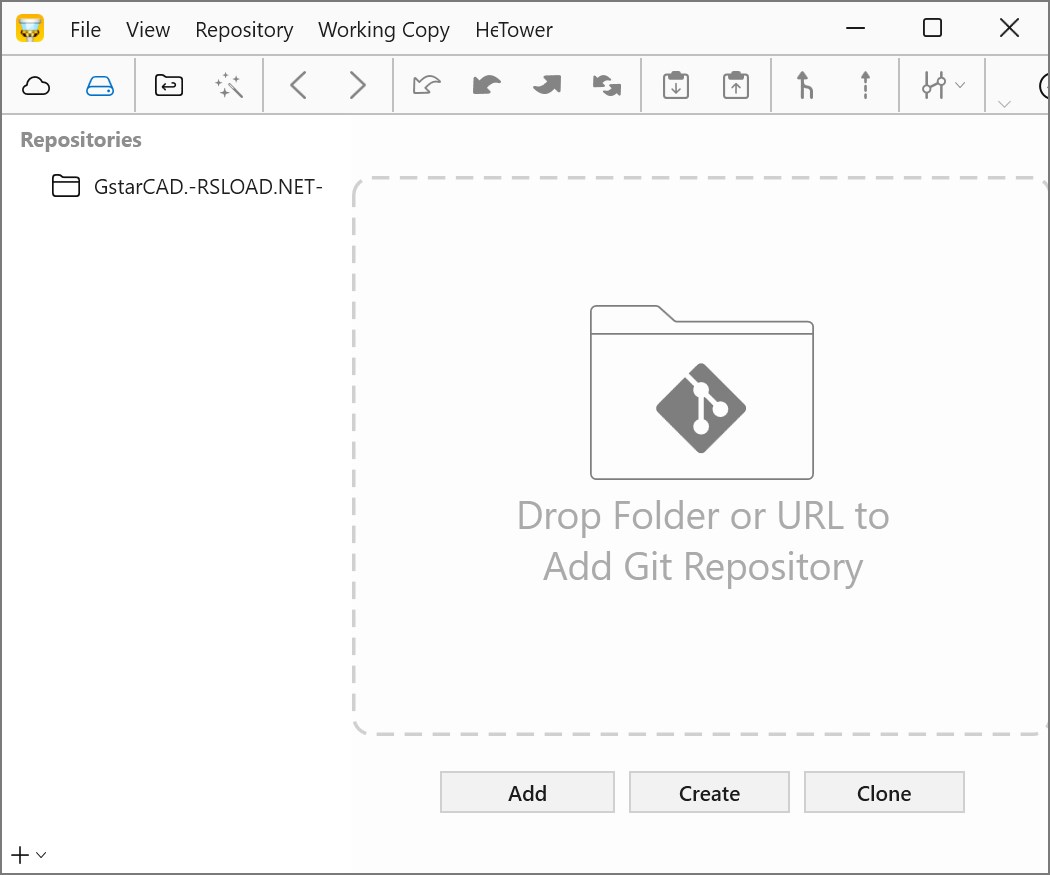
Task: Click the Git folder drop zone
Action: tap(701, 456)
